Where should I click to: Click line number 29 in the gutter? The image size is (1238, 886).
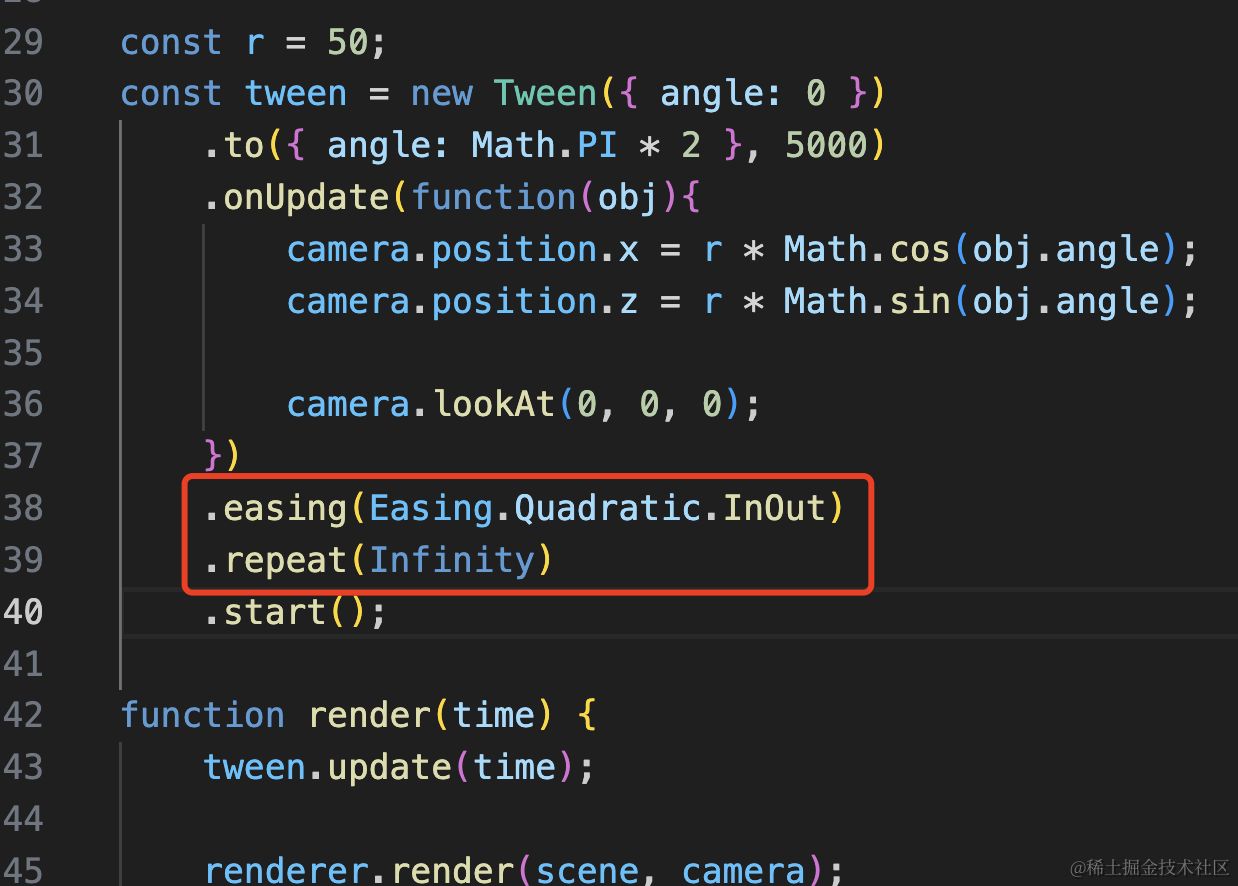(x=22, y=42)
